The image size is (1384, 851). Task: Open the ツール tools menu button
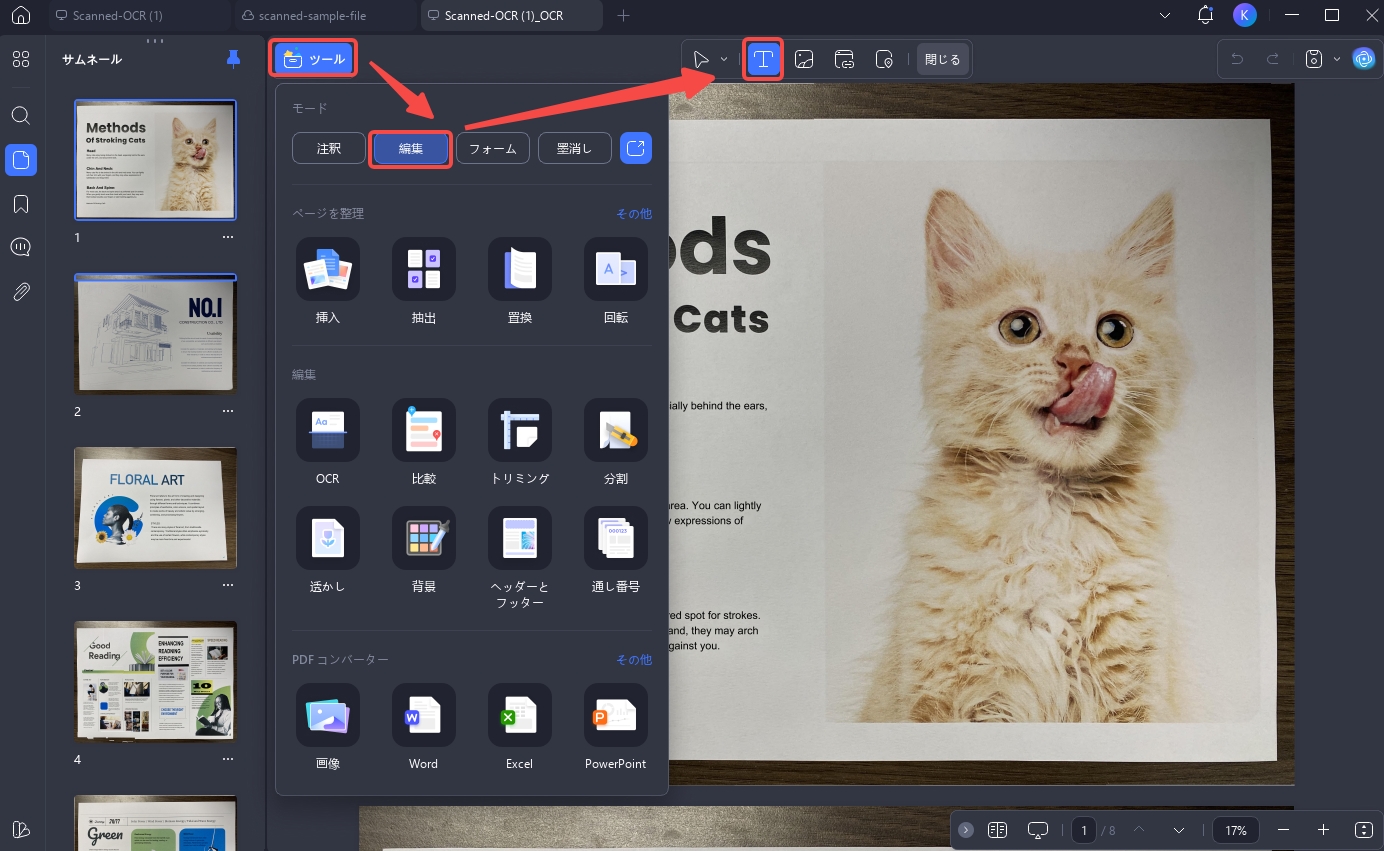tap(315, 60)
